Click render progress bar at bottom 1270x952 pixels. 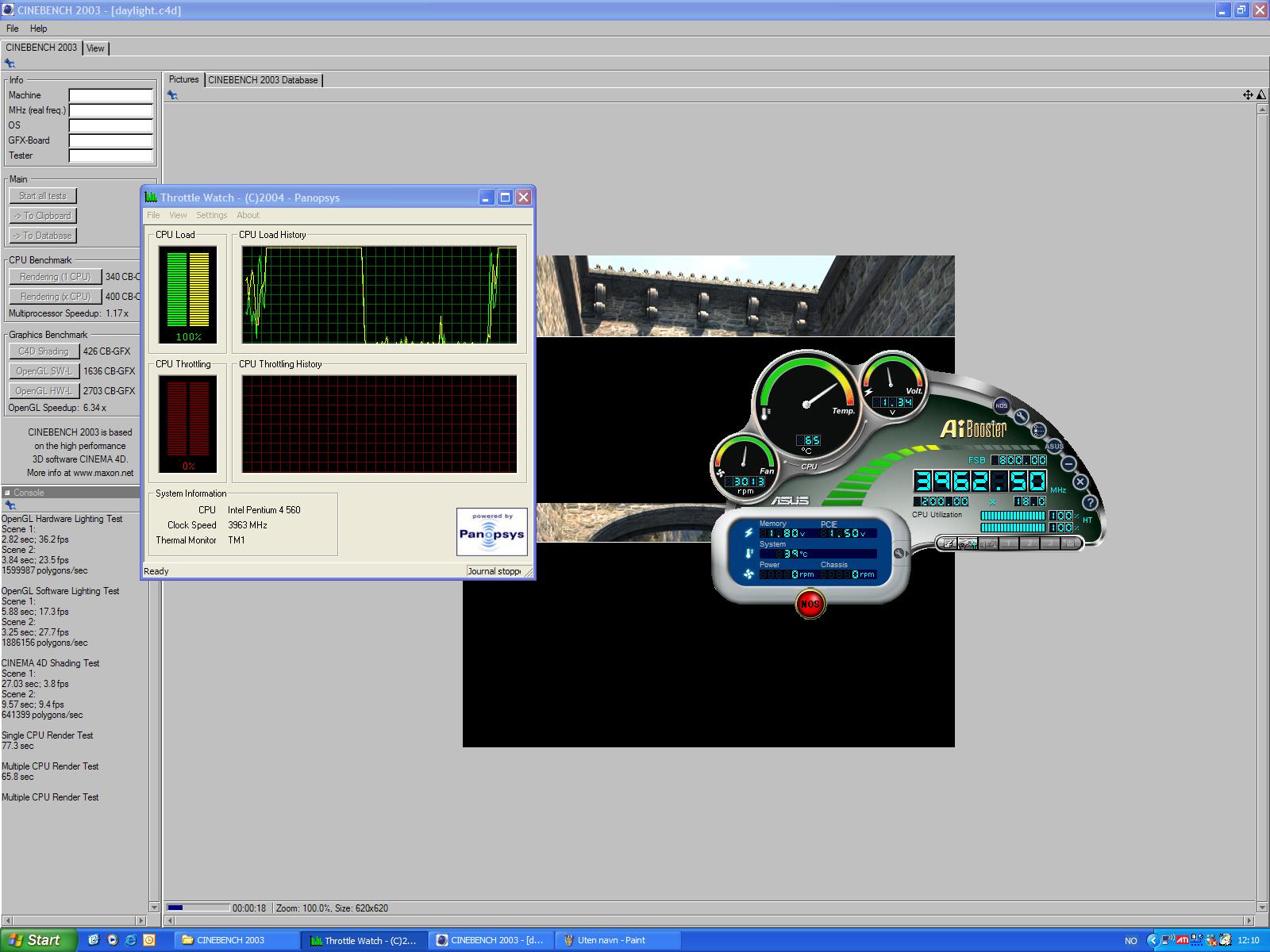198,908
